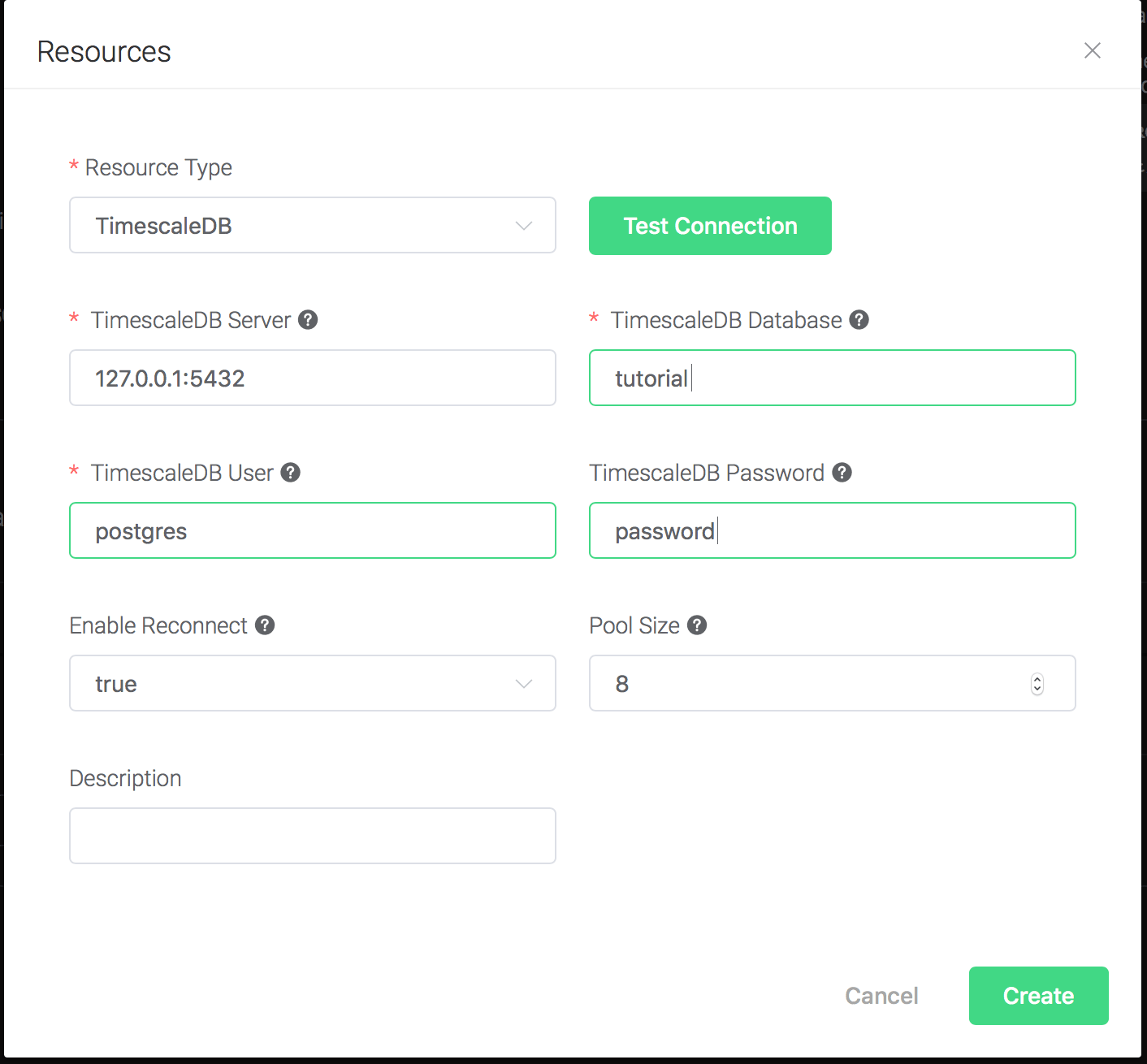This screenshot has height=1064, width=1147.
Task: Click the Resource Type dropdown chevron arrow
Action: click(523, 225)
